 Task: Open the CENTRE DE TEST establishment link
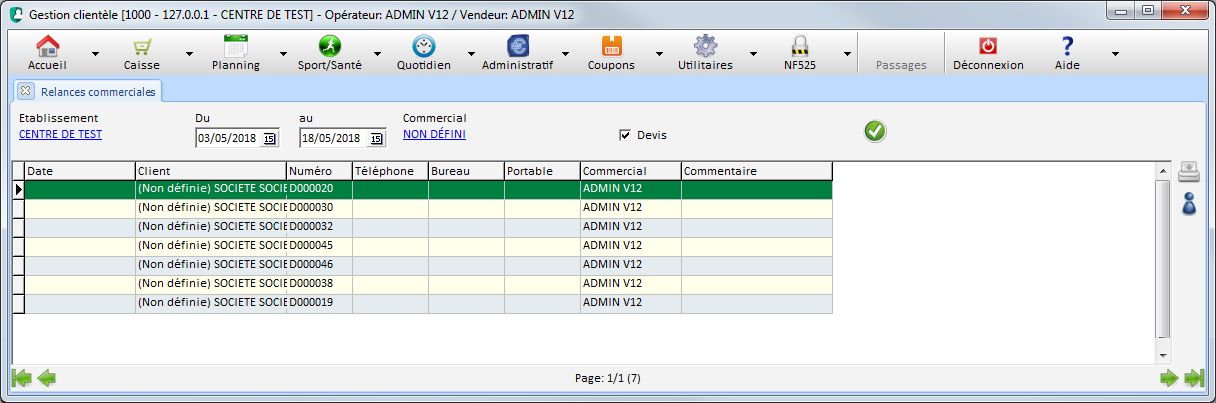click(x=60, y=134)
